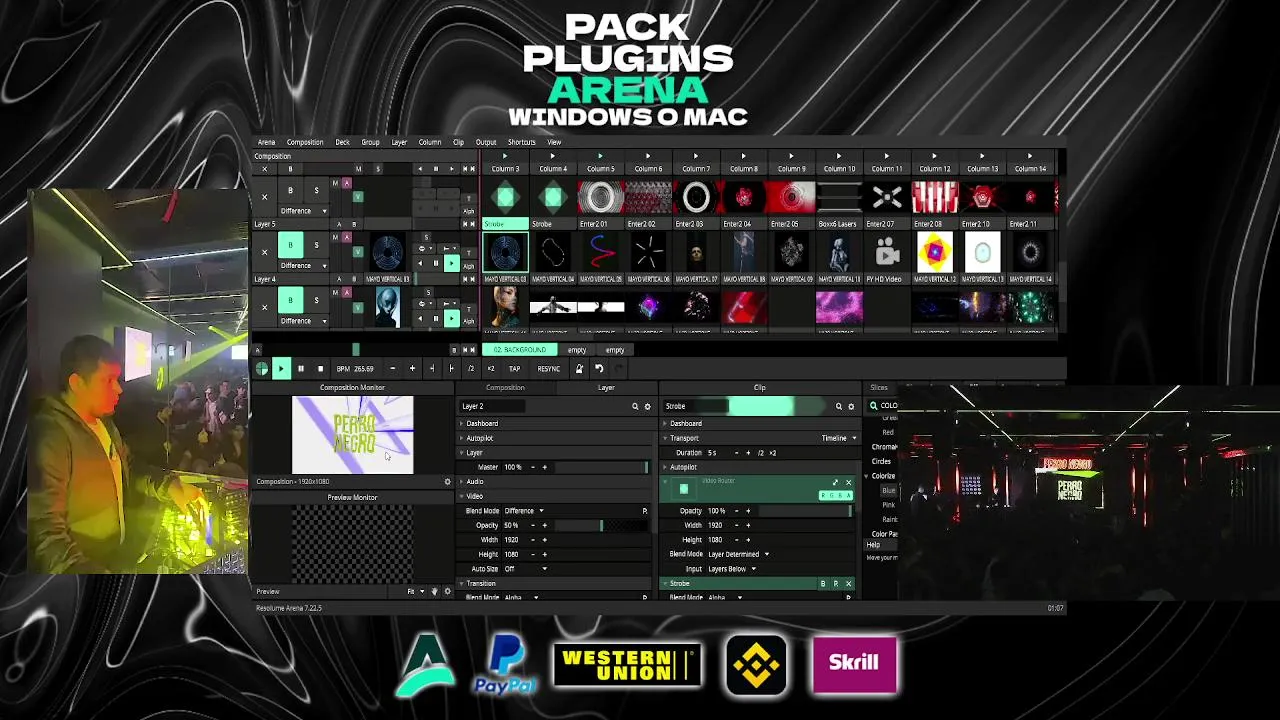The image size is (1280, 720).
Task: Toggle the V video button on Layer 5
Action: point(357,251)
